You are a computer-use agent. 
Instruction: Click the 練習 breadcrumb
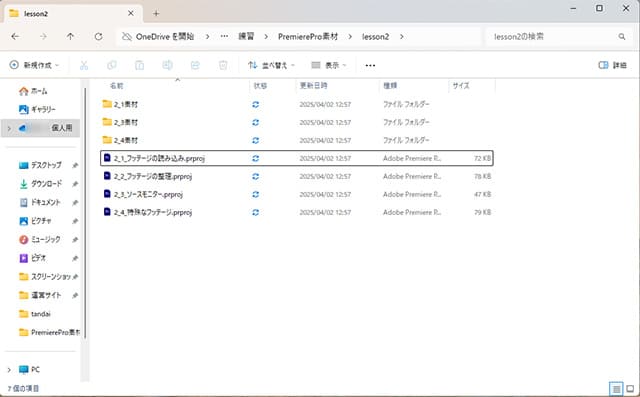click(x=246, y=37)
